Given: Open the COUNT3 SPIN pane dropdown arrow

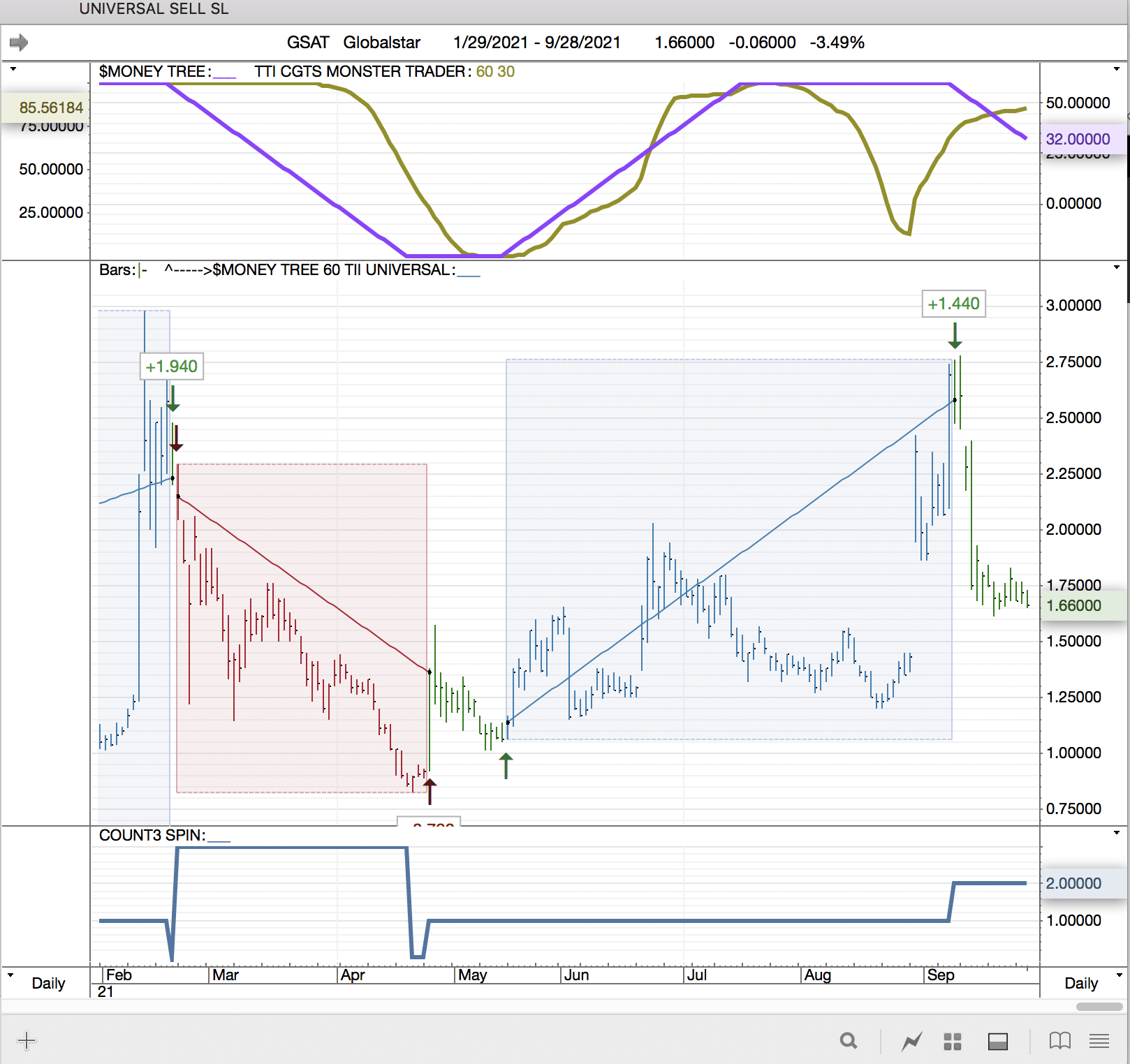Looking at the screenshot, I should (1116, 832).
